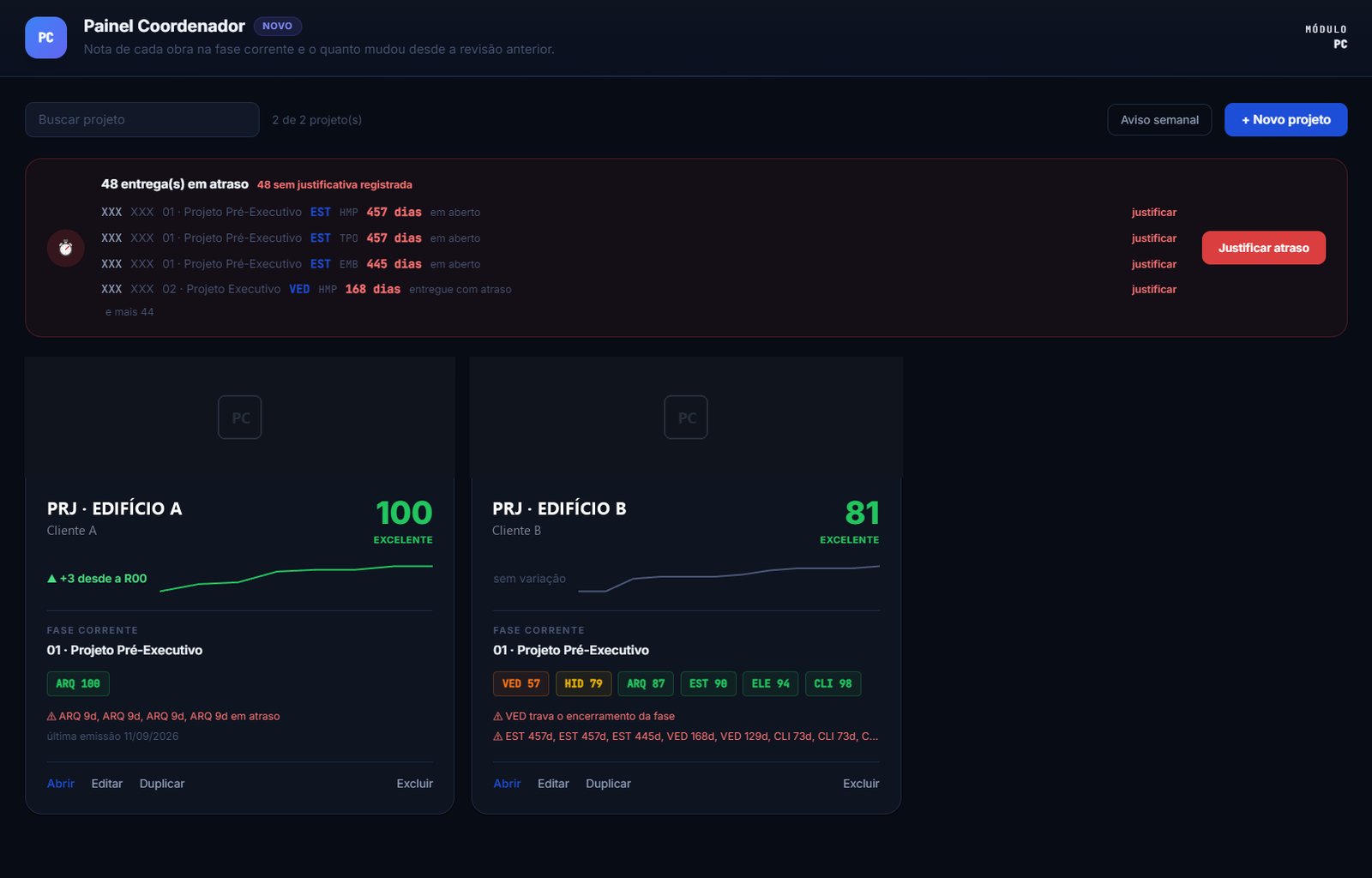
Task: Click the '2 de 2 projeto(s)' counter
Action: coord(316,120)
